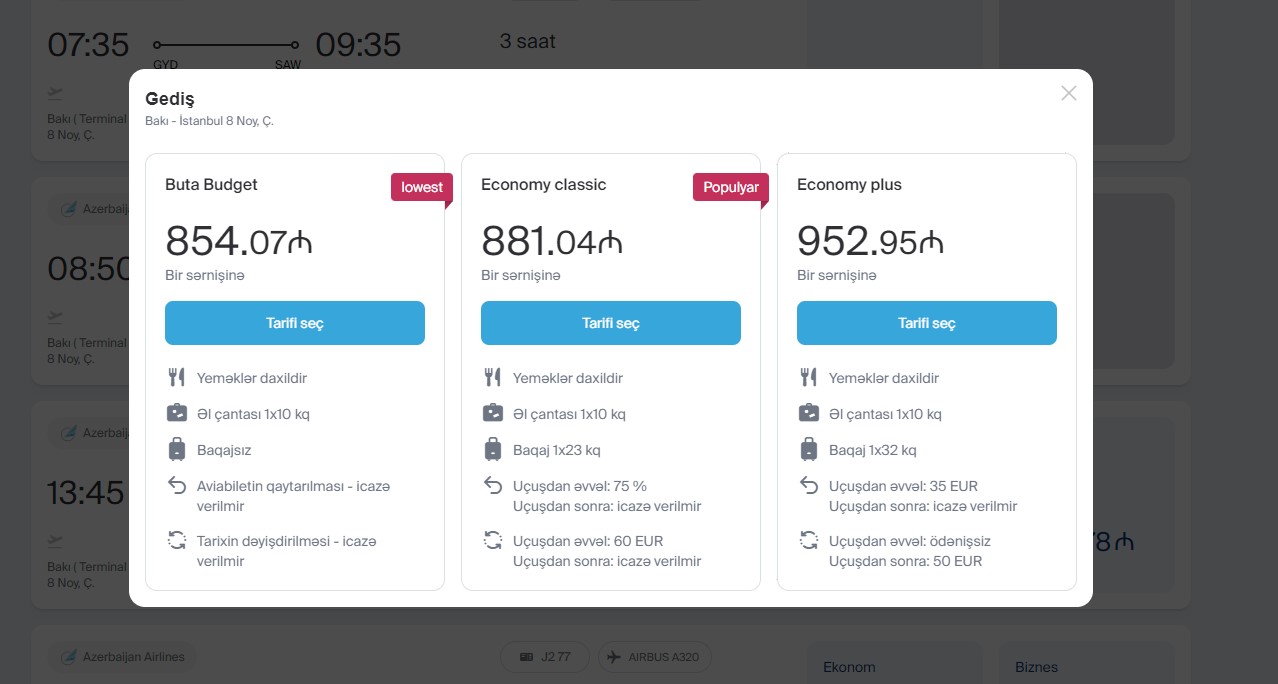
Task: Close the Gediş fare selection dialog
Action: tap(1068, 93)
